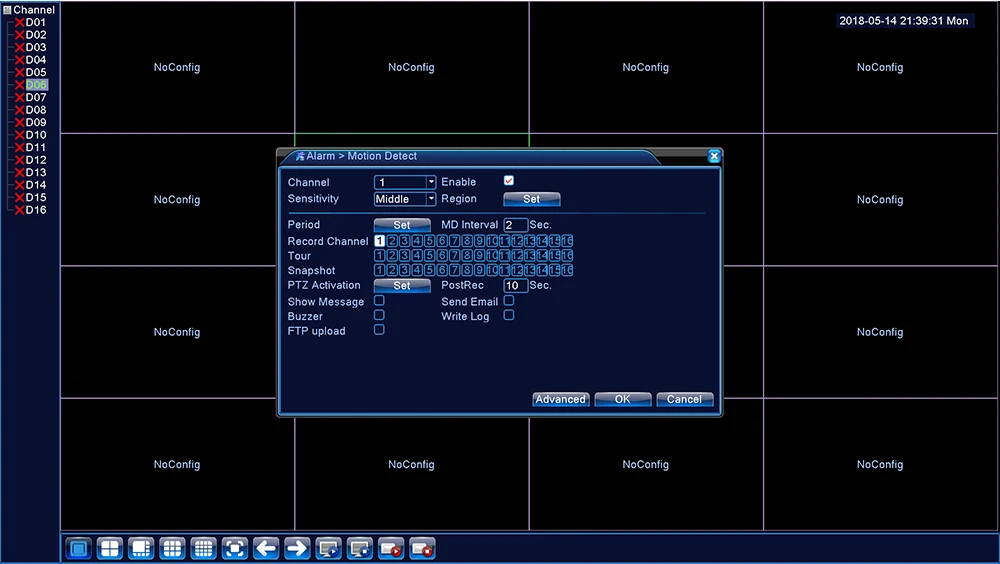The image size is (1000, 564).
Task: Toggle the FTP upload checkbox
Action: (379, 330)
